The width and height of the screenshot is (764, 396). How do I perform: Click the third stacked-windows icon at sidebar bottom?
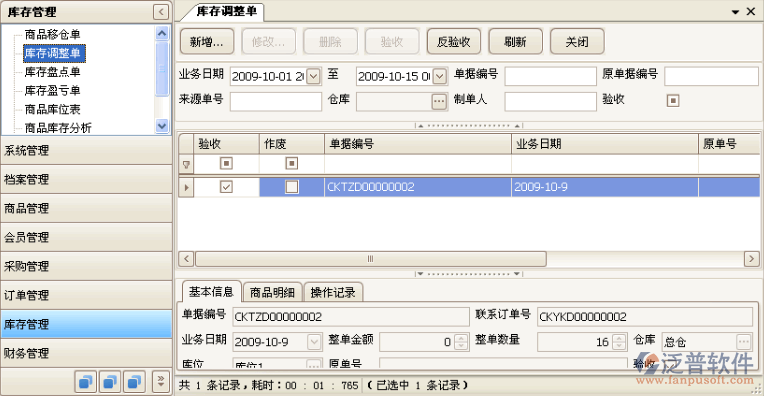pyautogui.click(x=134, y=382)
